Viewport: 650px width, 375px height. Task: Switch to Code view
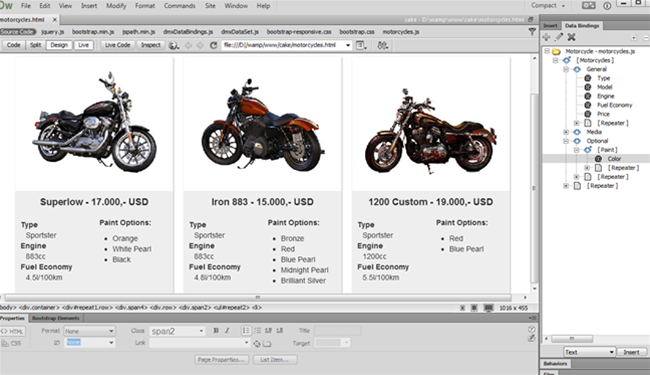click(13, 45)
